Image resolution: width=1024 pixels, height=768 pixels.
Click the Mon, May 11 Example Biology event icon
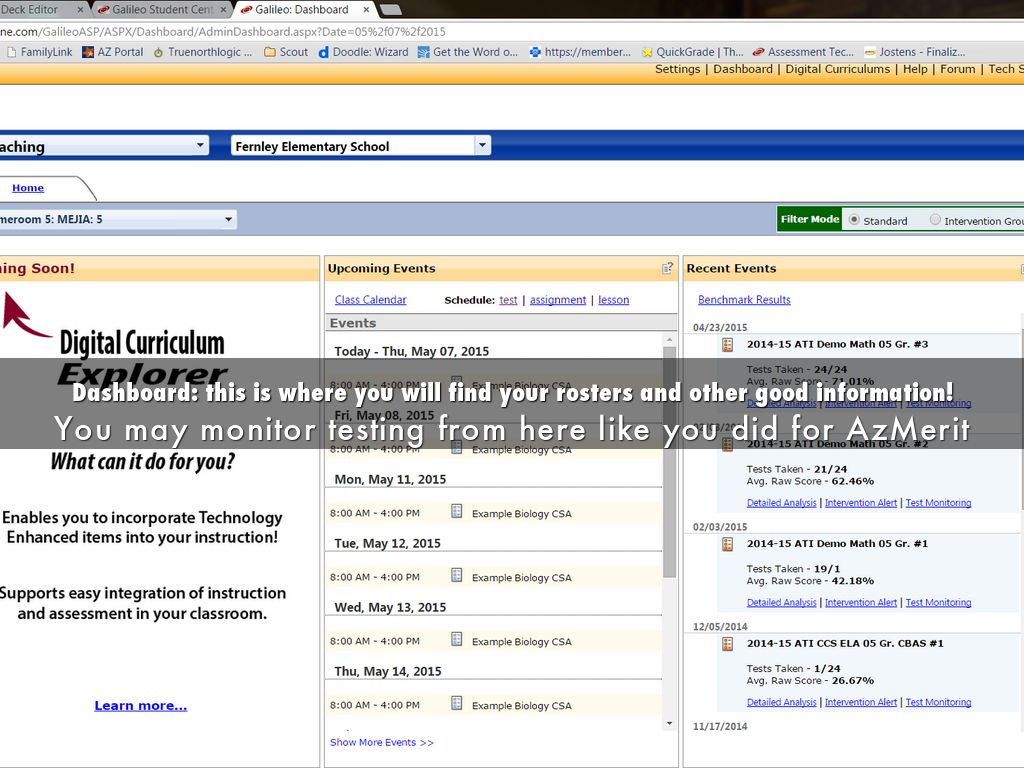457,512
